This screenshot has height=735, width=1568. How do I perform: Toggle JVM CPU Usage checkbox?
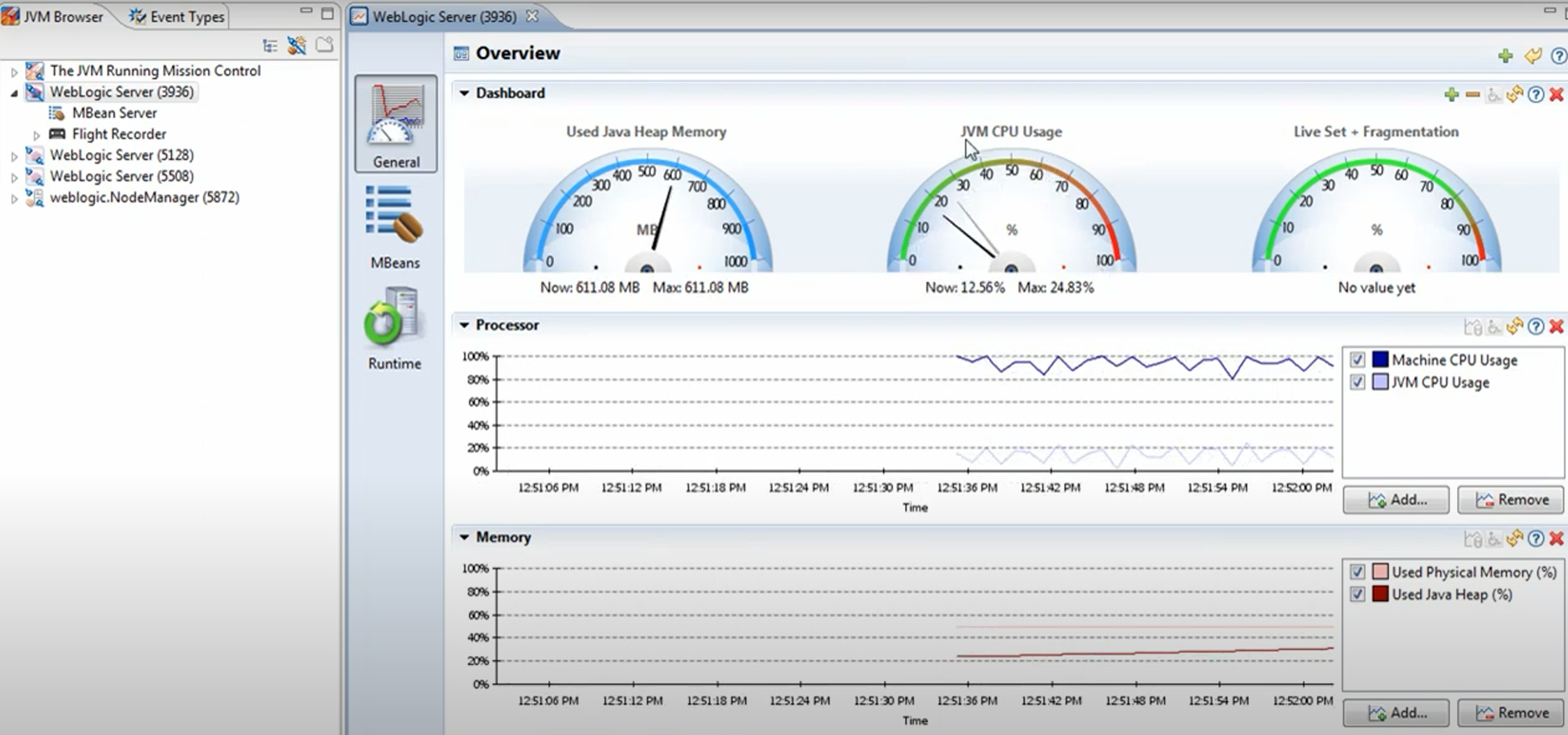click(1357, 382)
